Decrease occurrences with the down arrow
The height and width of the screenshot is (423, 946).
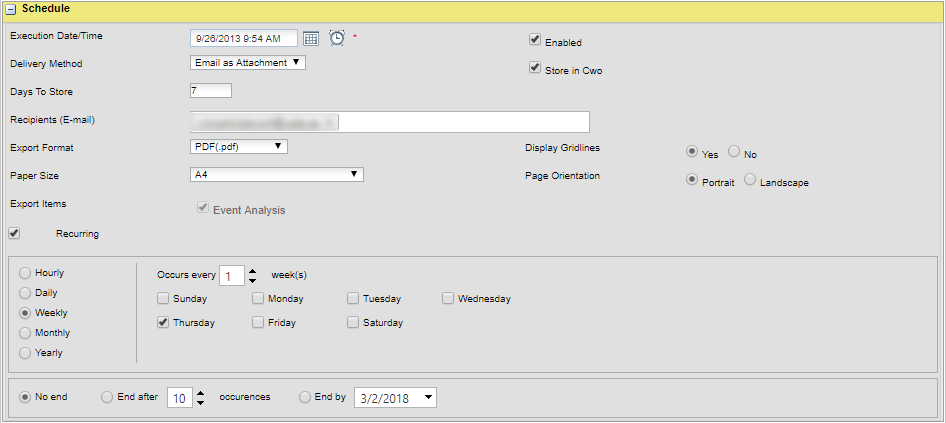201,402
